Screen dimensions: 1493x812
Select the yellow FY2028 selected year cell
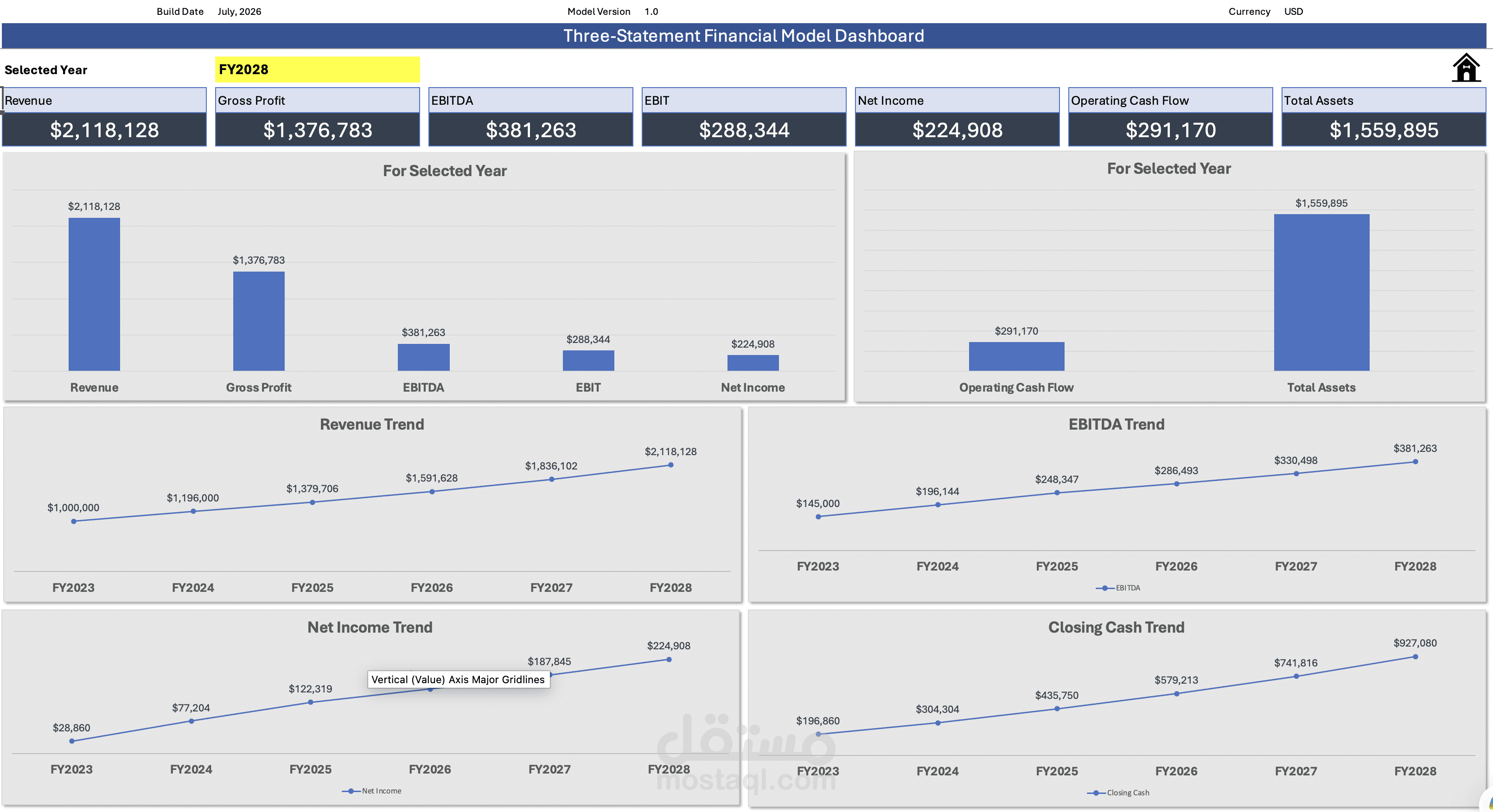click(317, 70)
